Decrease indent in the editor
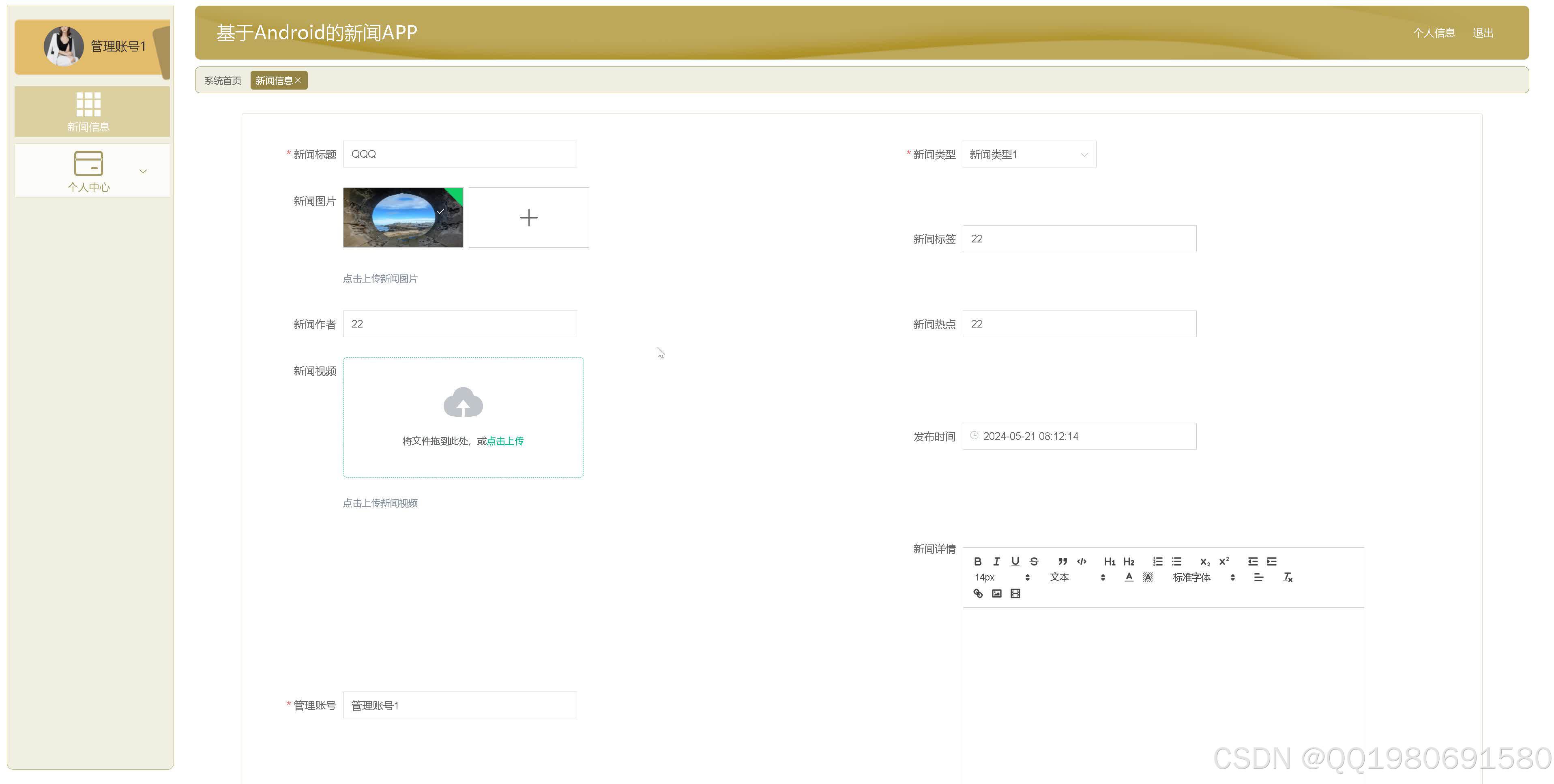Viewport: 1554px width, 784px height. [1253, 561]
